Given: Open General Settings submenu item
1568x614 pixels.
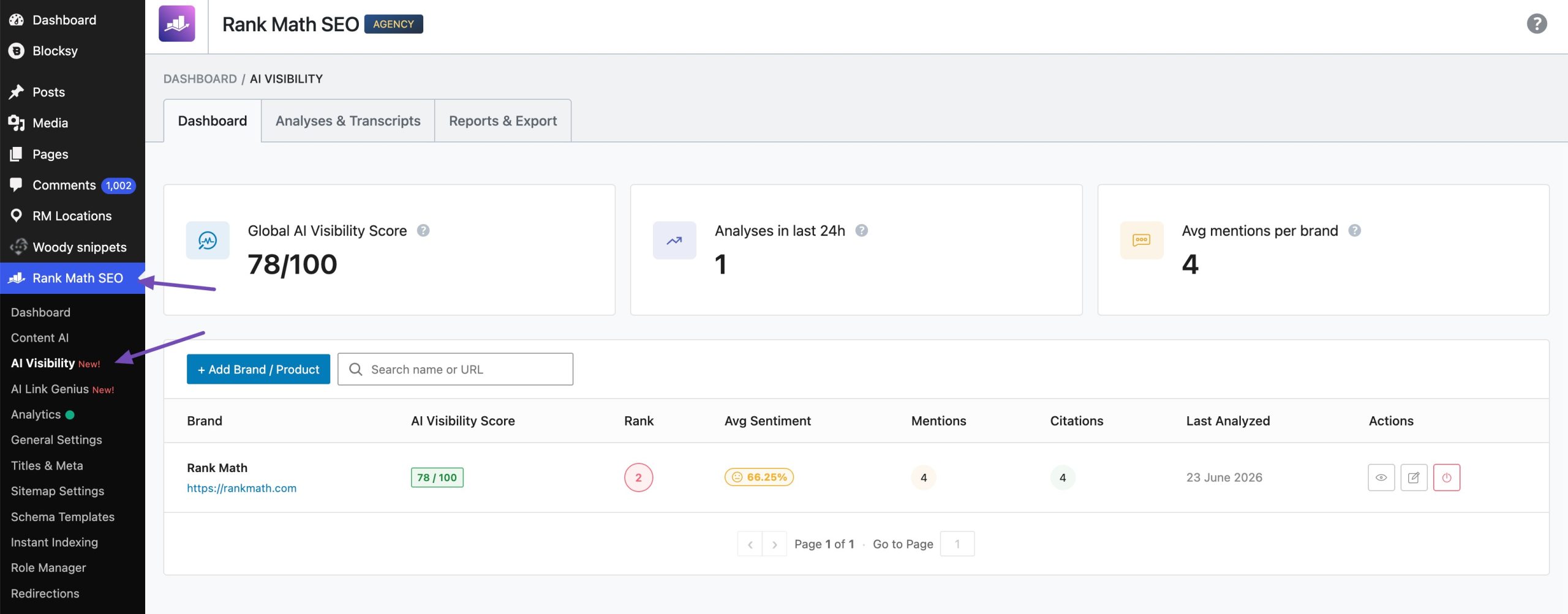Looking at the screenshot, I should (x=56, y=440).
